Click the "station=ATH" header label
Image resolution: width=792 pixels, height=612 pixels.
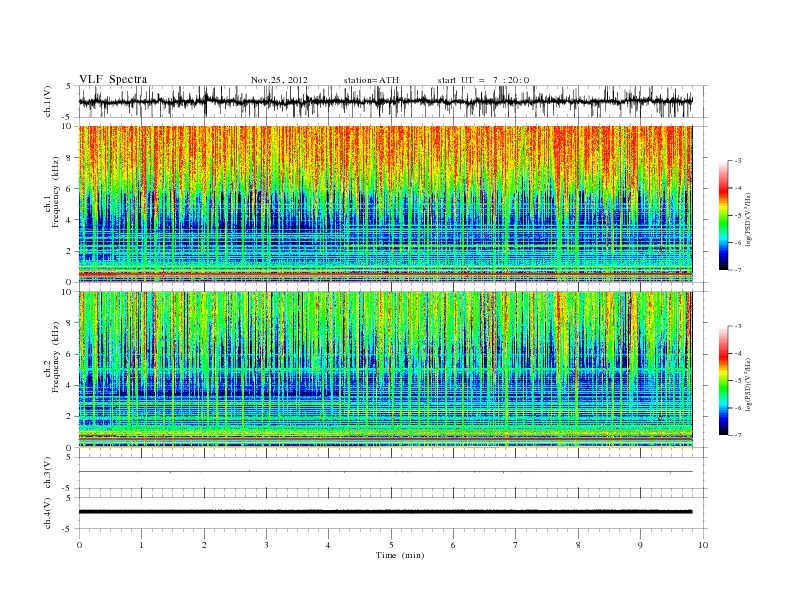coord(371,80)
